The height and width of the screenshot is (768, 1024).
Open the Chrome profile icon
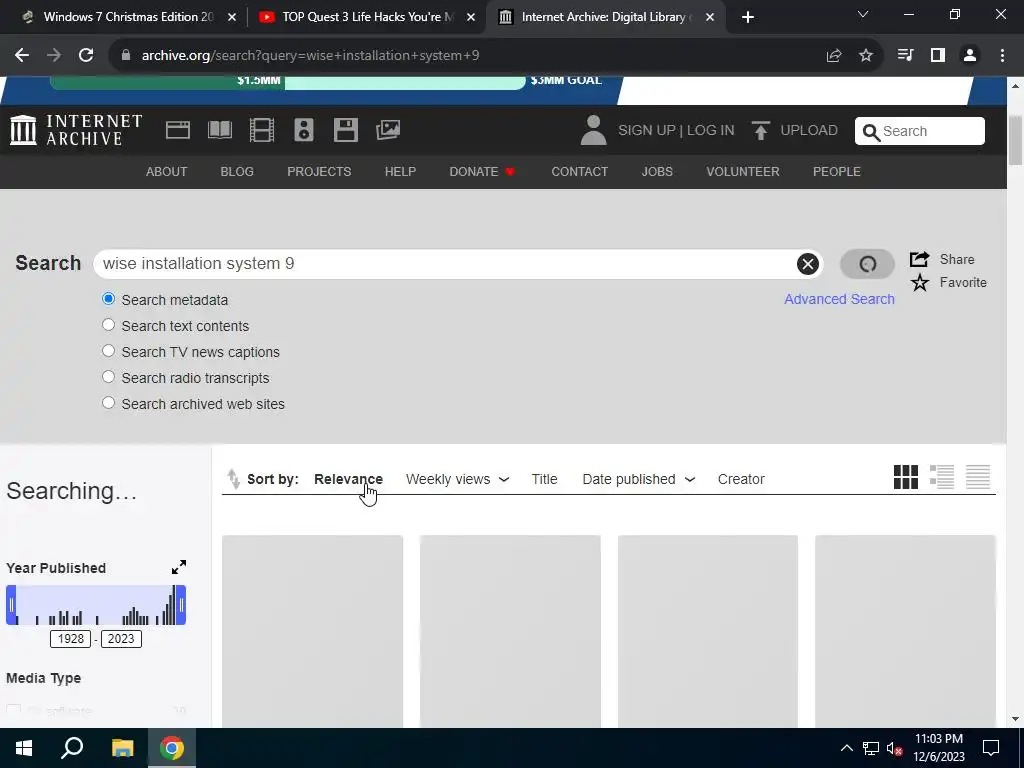pyautogui.click(x=970, y=56)
